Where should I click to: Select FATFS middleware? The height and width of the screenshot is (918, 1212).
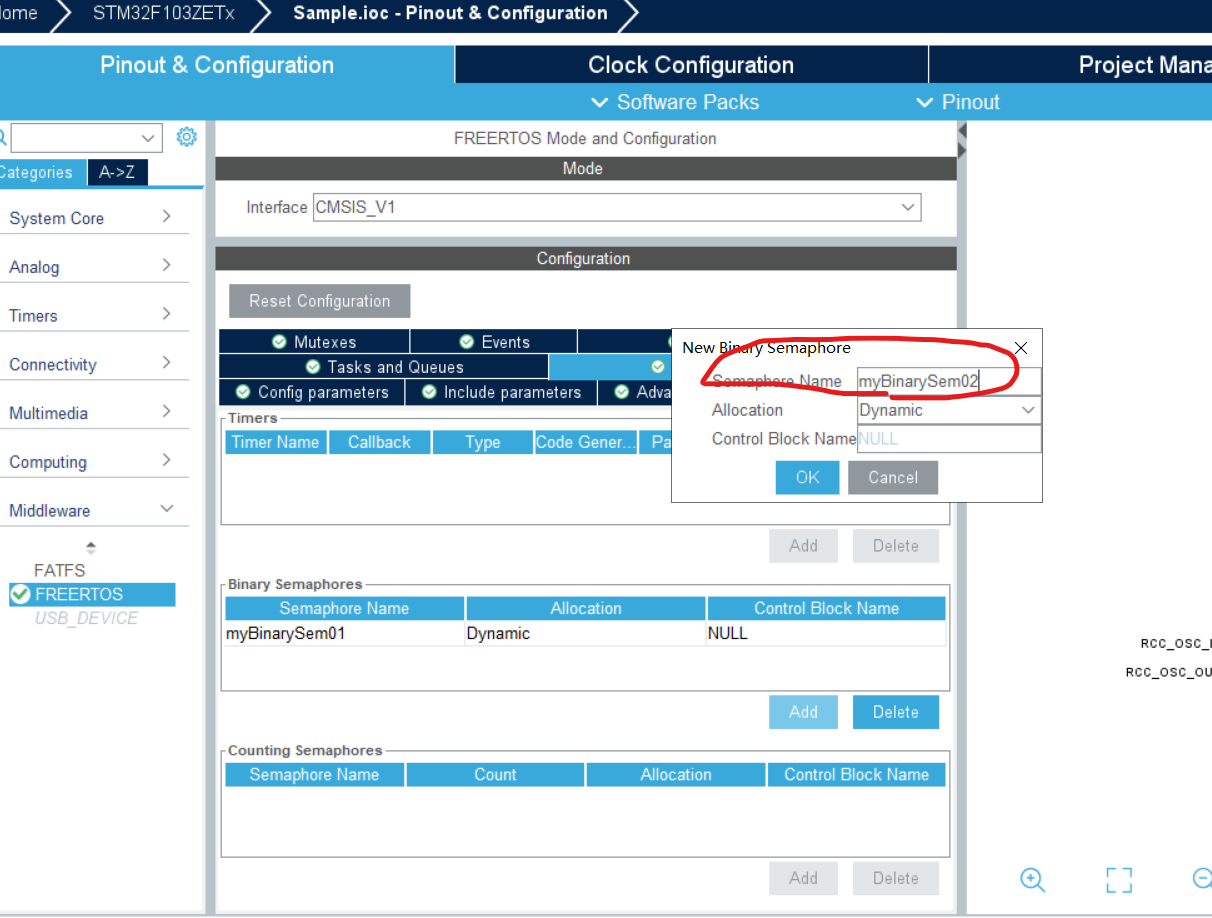coord(60,571)
